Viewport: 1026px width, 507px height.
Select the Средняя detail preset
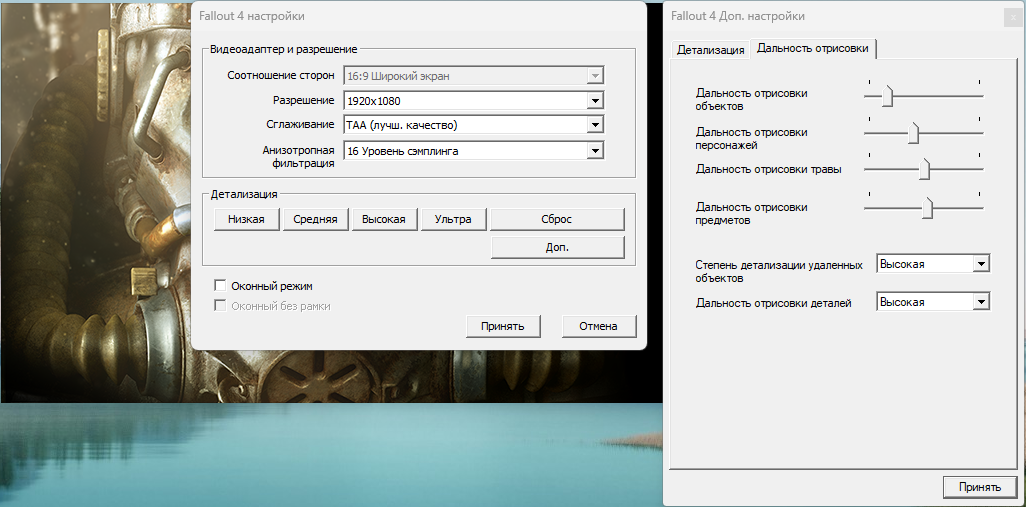click(315, 219)
